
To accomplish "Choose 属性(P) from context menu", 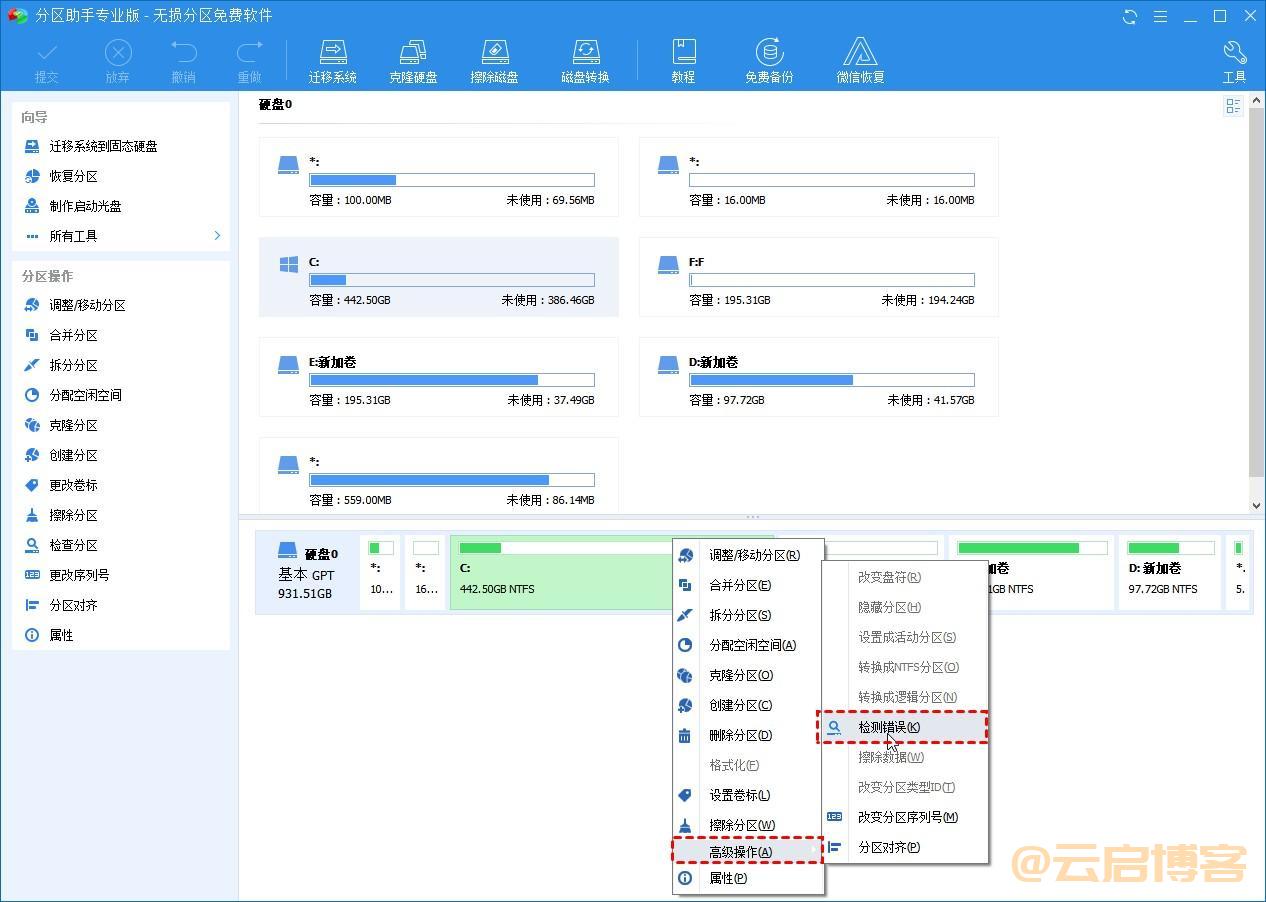I will coord(748,878).
